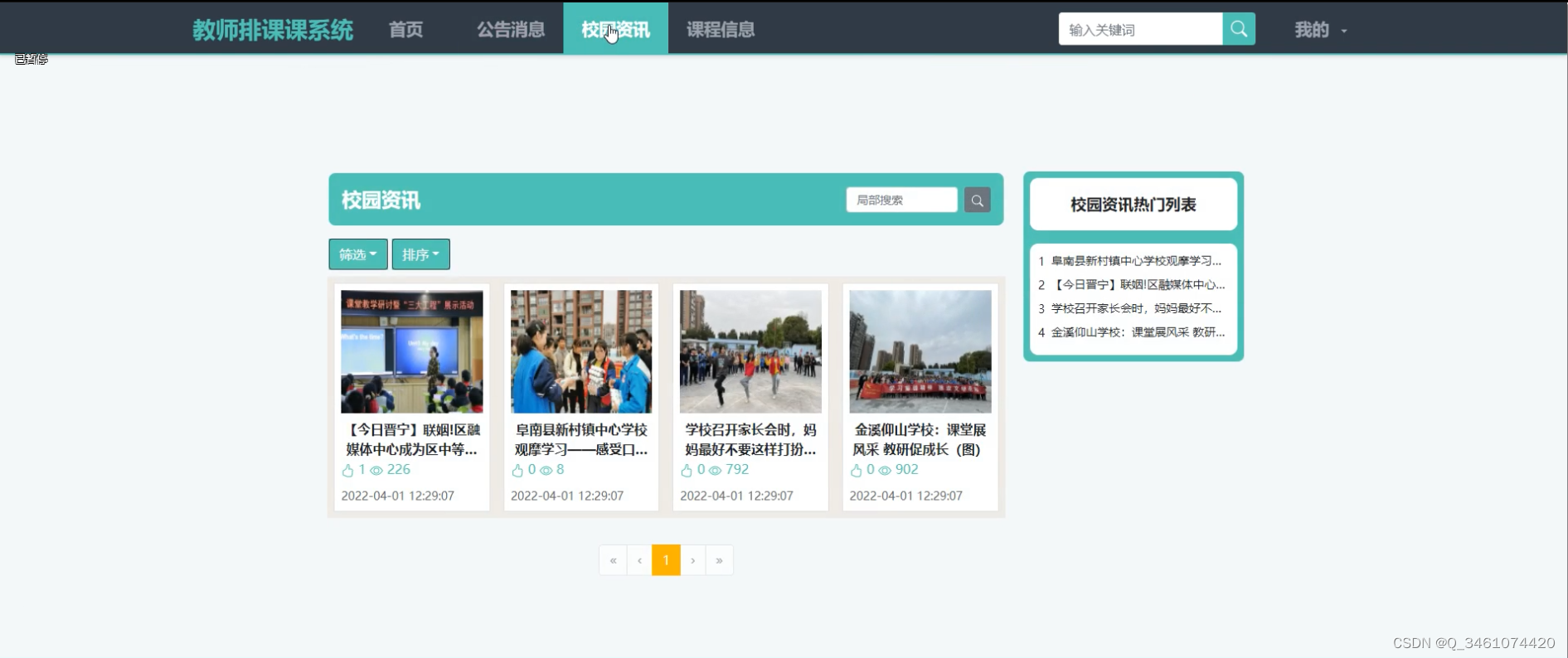Open hot list item 1 阜南县新村镇中心学校
The height and width of the screenshot is (658, 1568).
(x=1131, y=261)
